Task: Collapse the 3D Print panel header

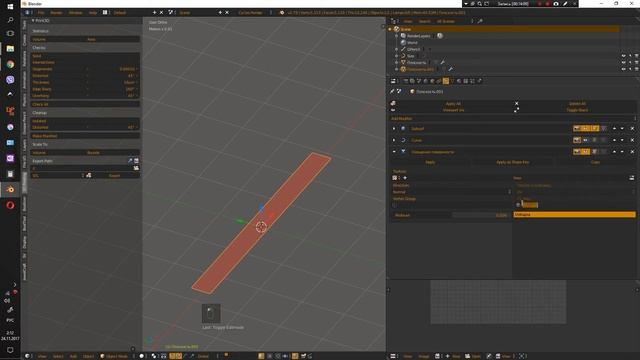Action: 41,20
